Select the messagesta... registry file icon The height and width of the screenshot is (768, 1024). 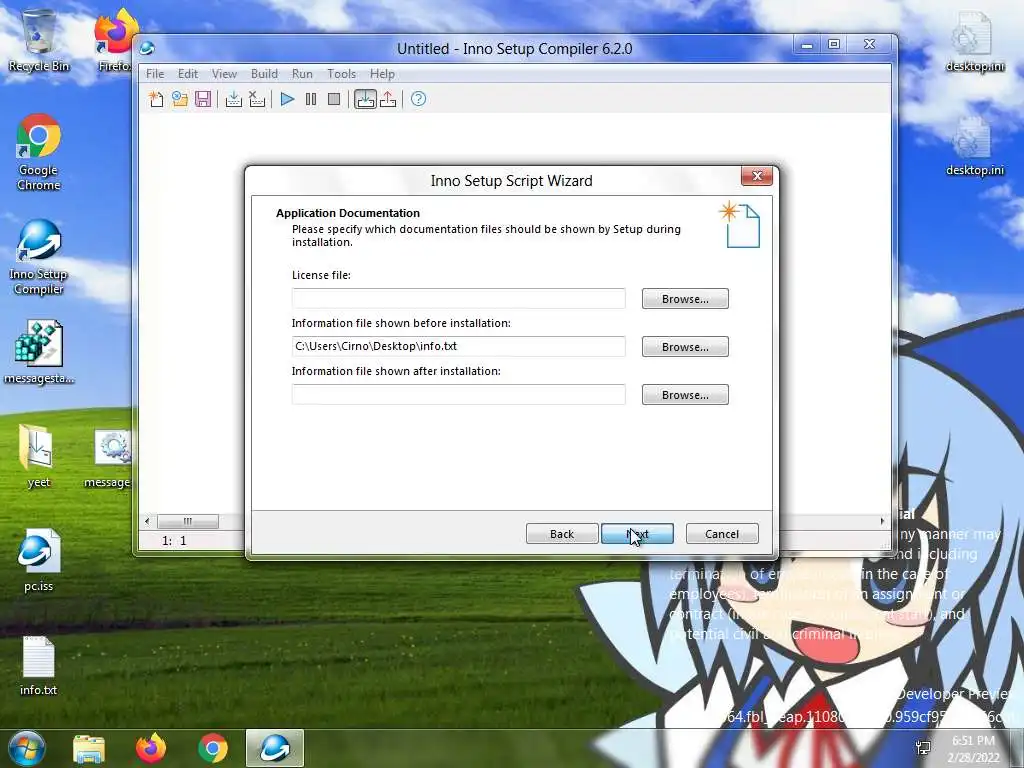tap(39, 352)
